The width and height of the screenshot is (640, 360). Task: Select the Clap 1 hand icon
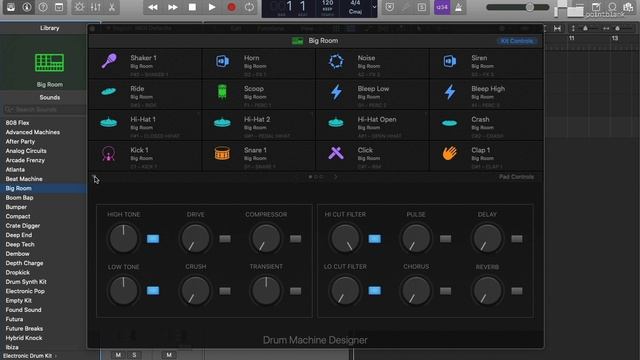click(x=449, y=153)
